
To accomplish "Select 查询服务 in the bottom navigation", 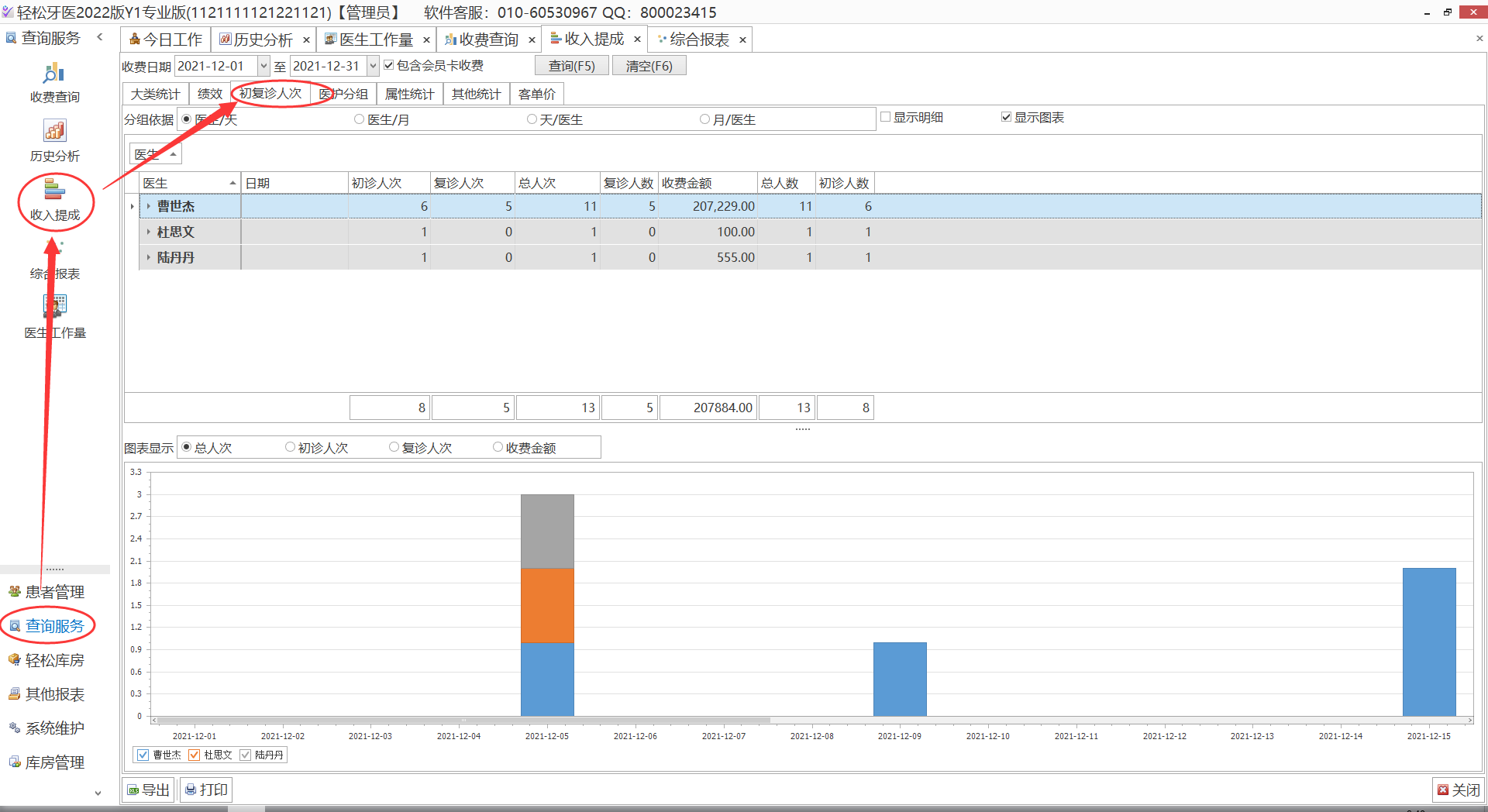I will point(54,626).
